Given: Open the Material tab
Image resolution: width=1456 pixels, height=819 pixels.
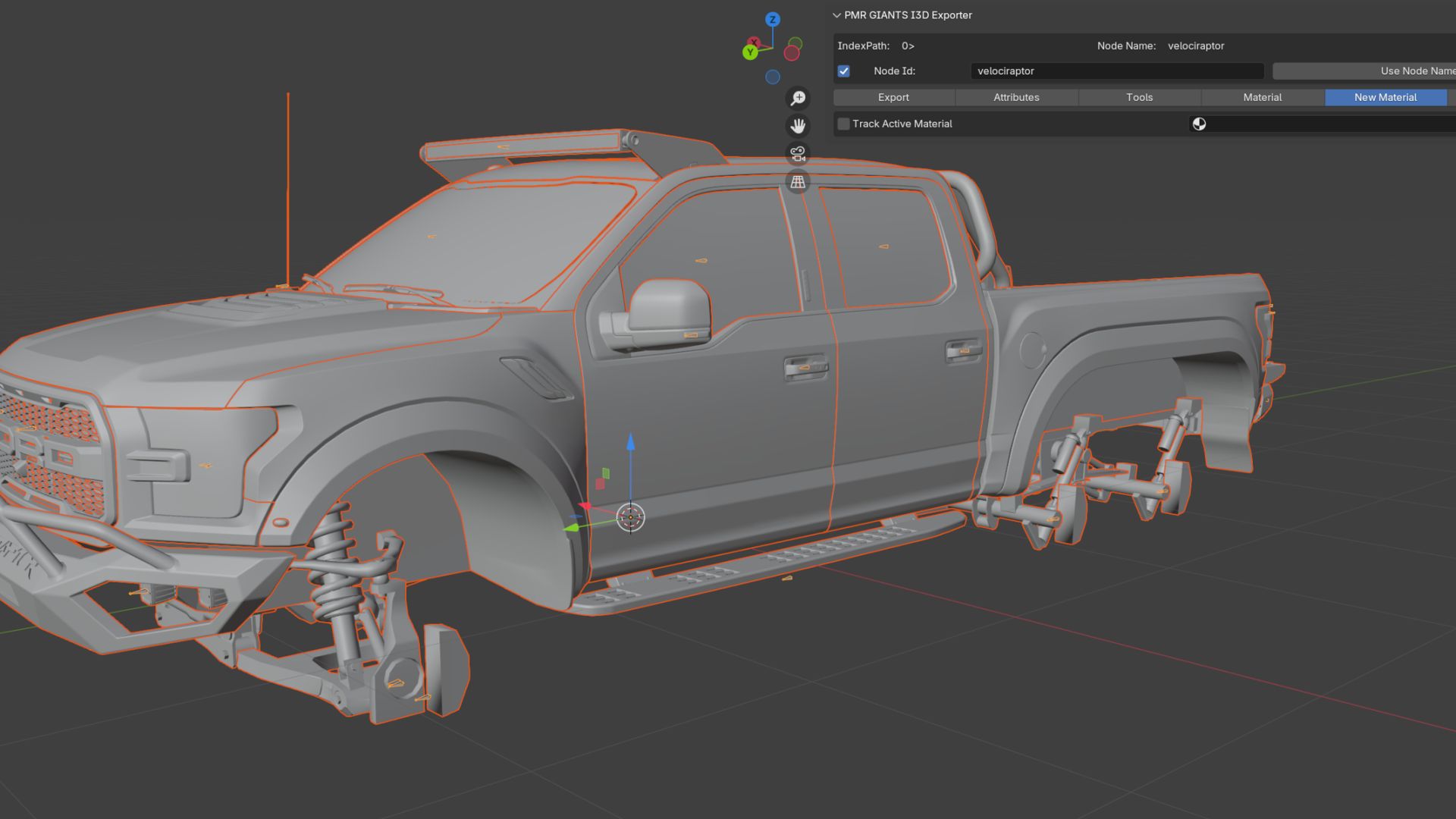Looking at the screenshot, I should (x=1262, y=97).
